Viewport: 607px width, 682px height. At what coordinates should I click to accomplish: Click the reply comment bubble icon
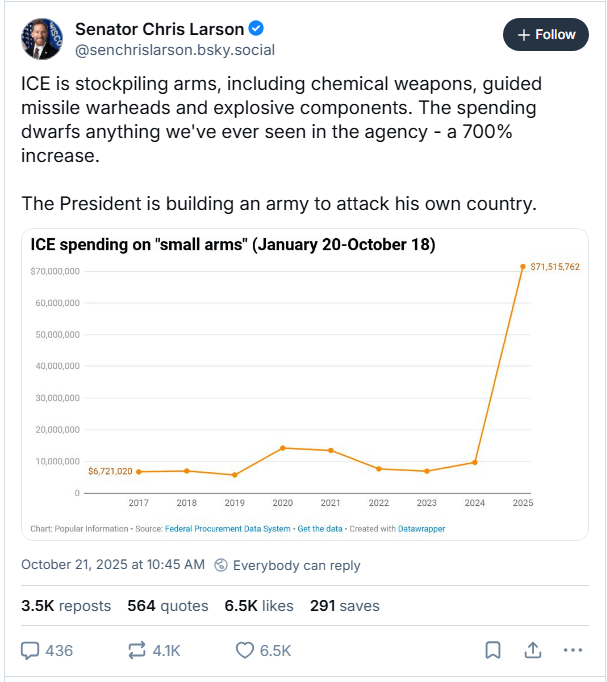click(30, 650)
